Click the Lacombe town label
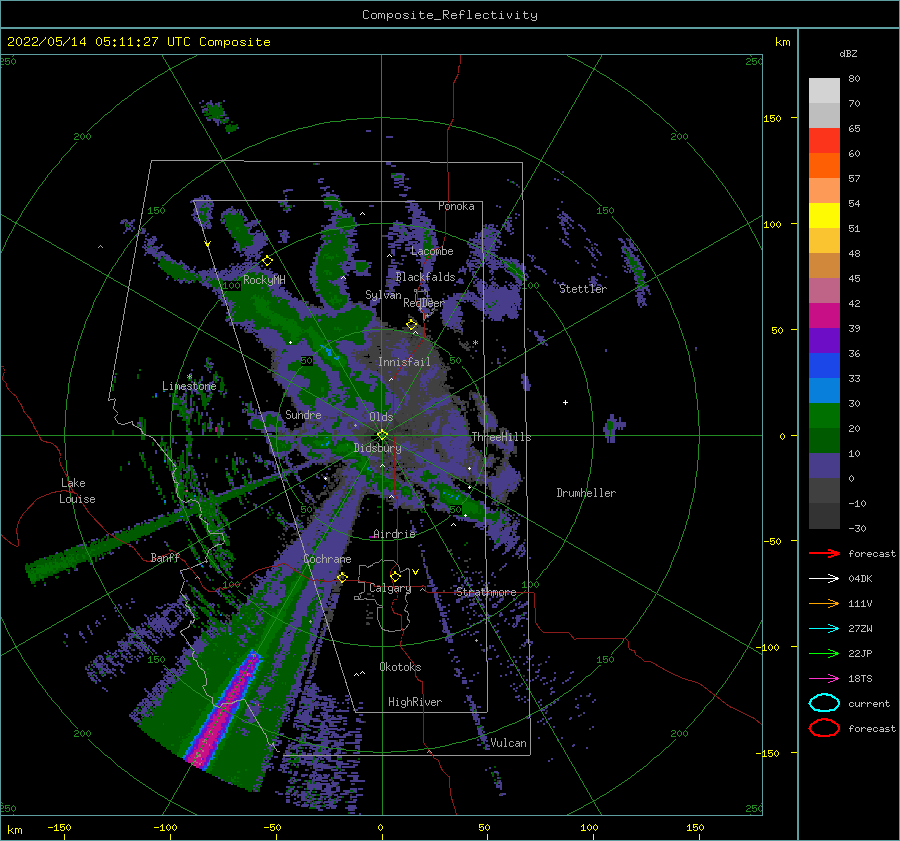Screen dimensions: 900x841 click(x=432, y=251)
